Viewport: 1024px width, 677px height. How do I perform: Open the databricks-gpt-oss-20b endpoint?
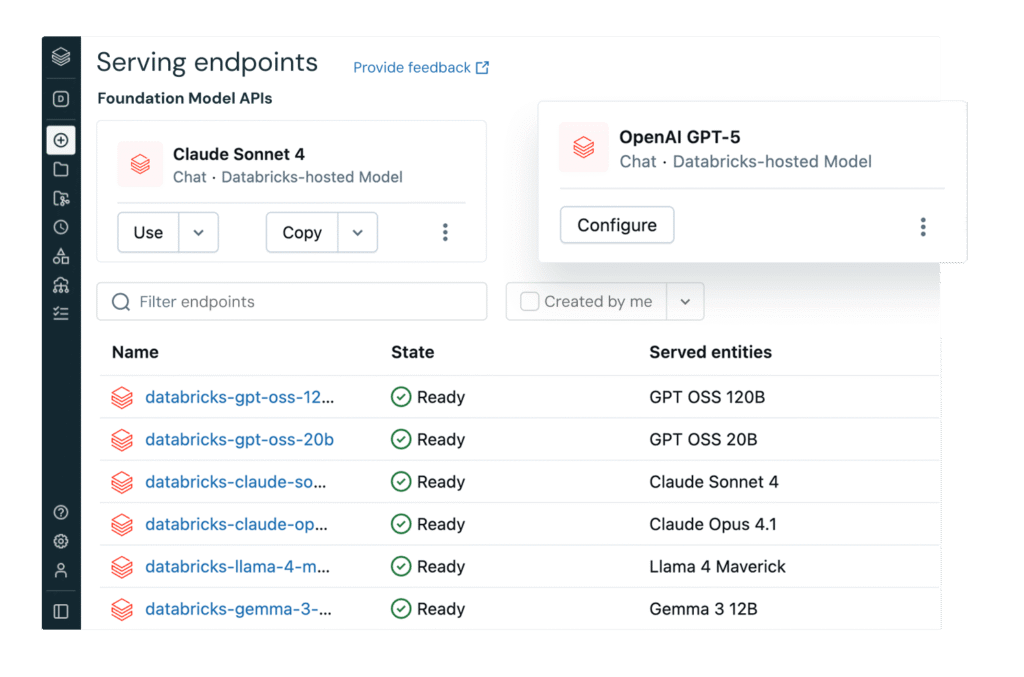coord(239,440)
